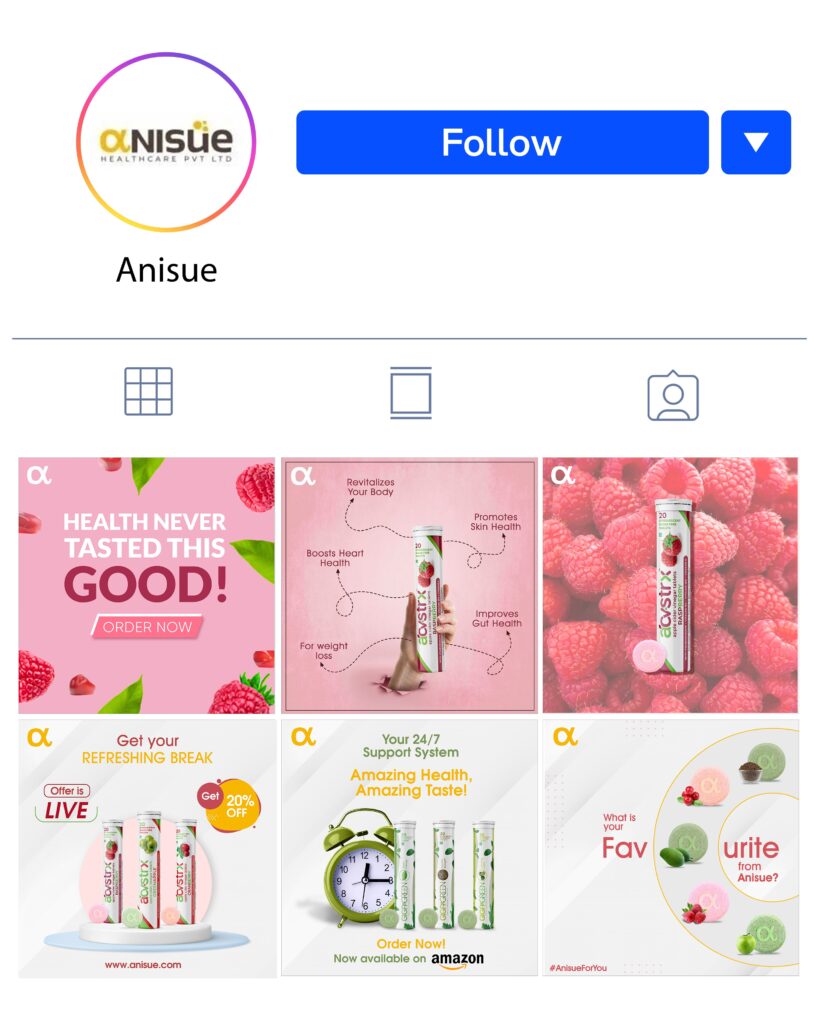Click the blue Follow button
This screenshot has width=819, height=1024.
502,142
